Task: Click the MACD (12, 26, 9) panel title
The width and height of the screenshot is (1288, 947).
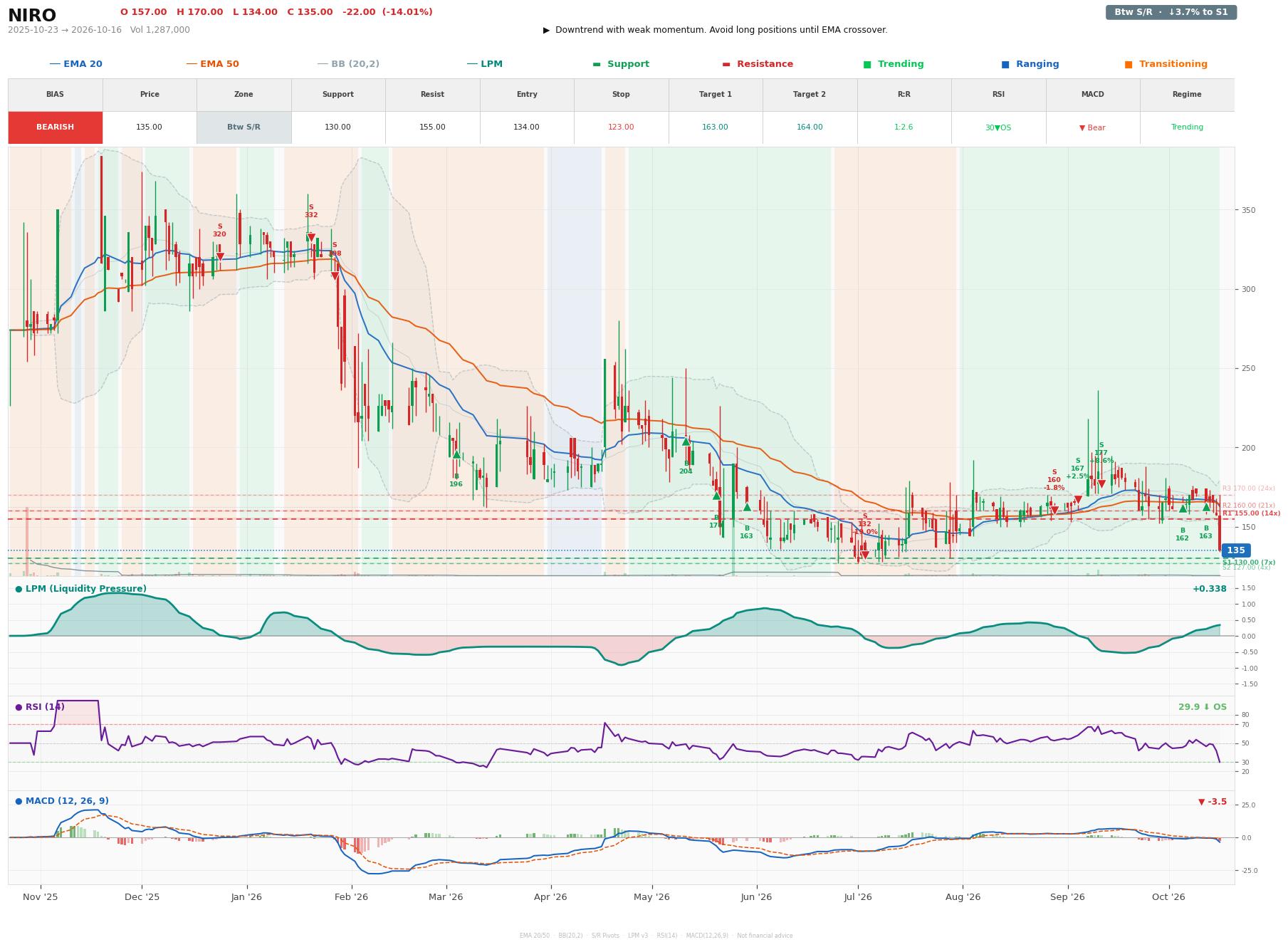Action: 62,801
